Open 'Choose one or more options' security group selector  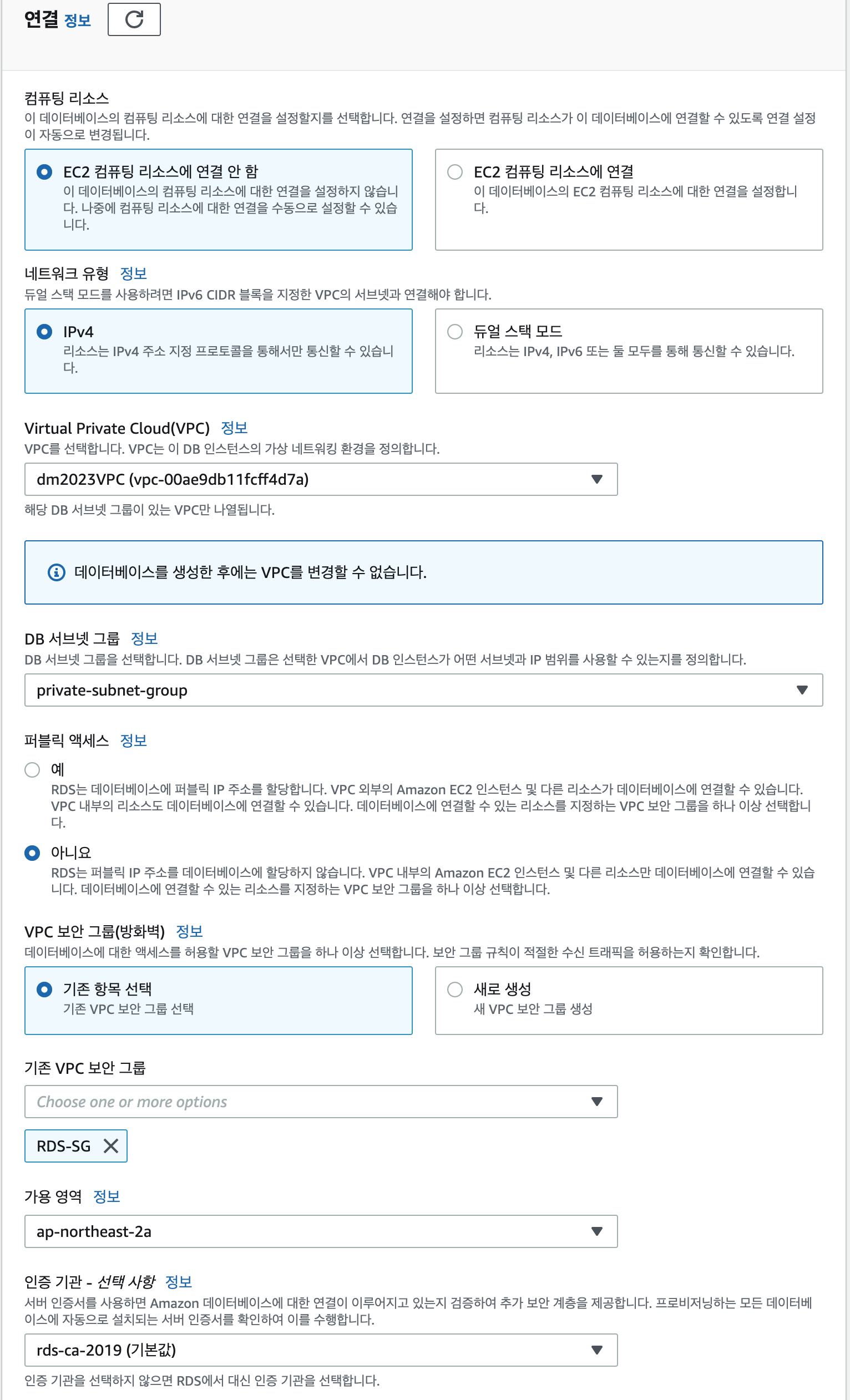pyautogui.click(x=321, y=1102)
